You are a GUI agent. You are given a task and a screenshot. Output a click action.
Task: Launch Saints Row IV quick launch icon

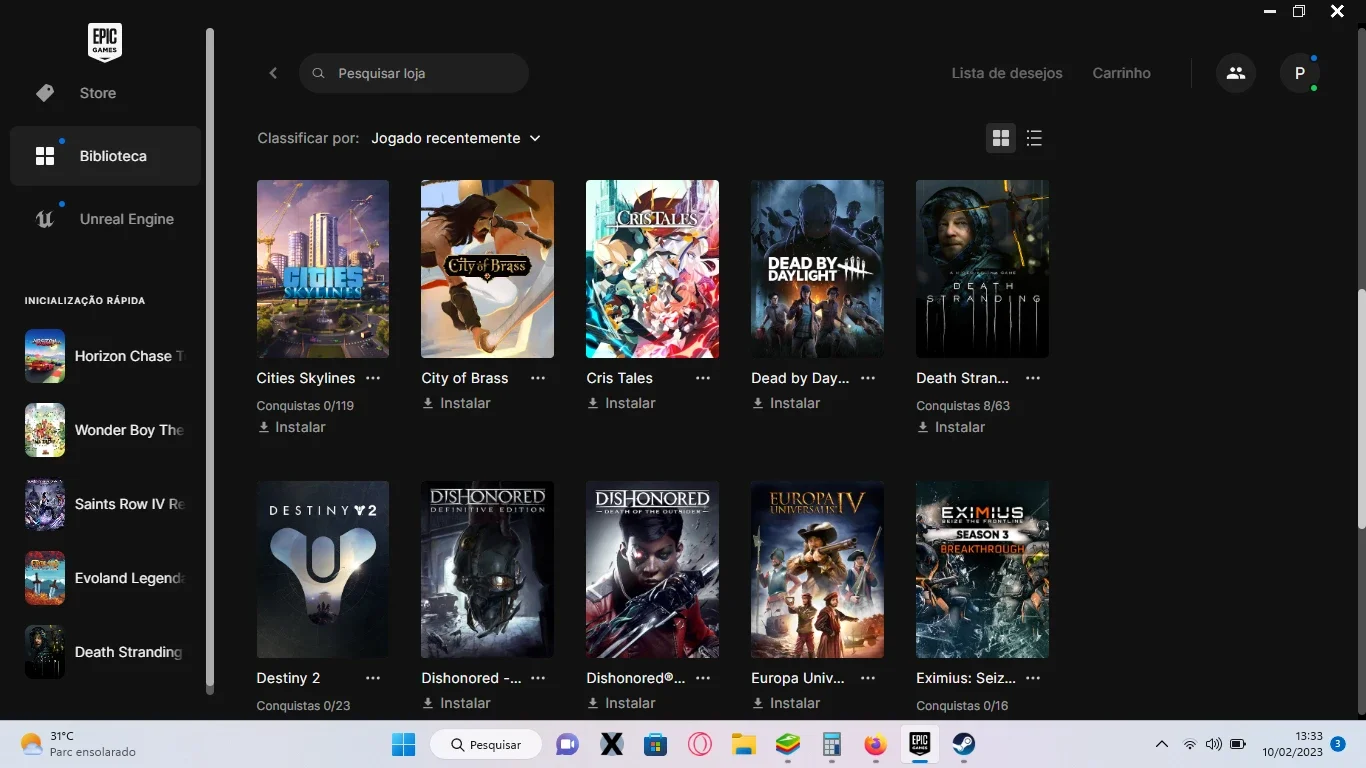[x=45, y=504]
